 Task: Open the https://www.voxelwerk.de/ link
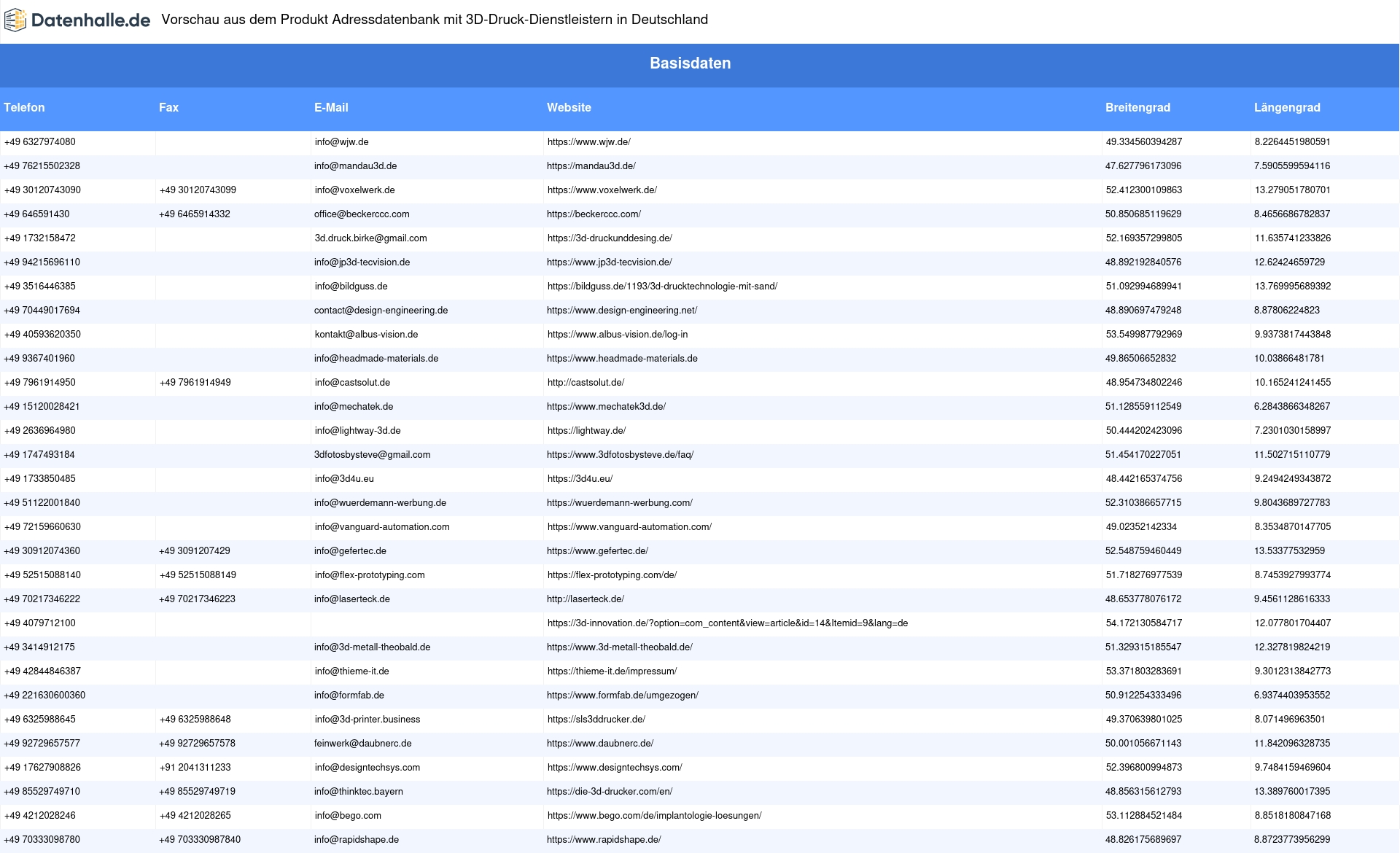(x=602, y=190)
